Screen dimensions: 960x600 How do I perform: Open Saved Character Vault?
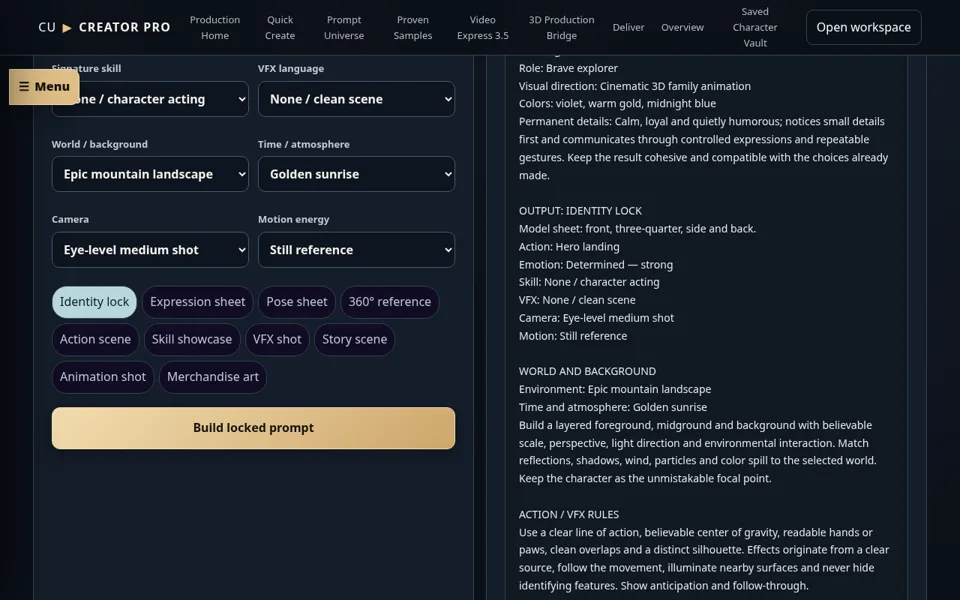coord(755,28)
